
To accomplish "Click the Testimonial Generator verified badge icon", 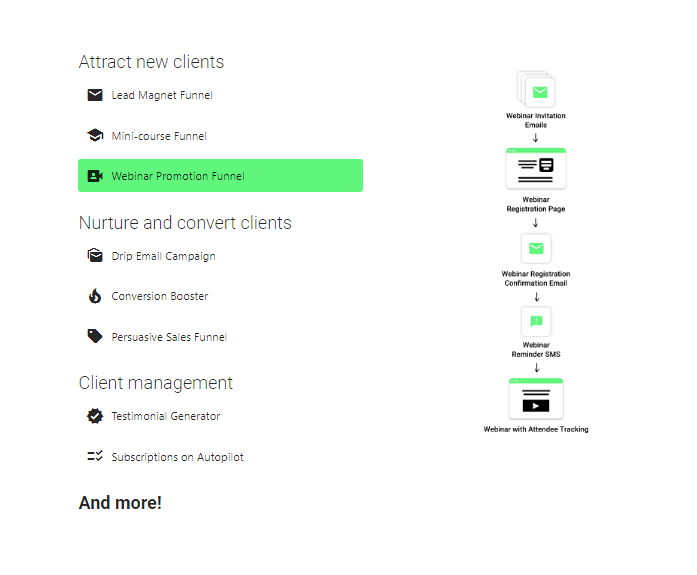I will click(x=95, y=416).
